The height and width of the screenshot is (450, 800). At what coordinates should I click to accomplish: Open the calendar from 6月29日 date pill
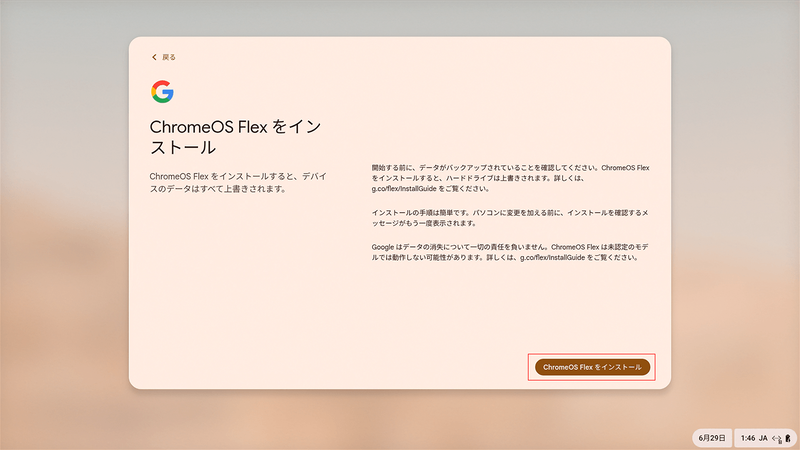click(x=712, y=438)
